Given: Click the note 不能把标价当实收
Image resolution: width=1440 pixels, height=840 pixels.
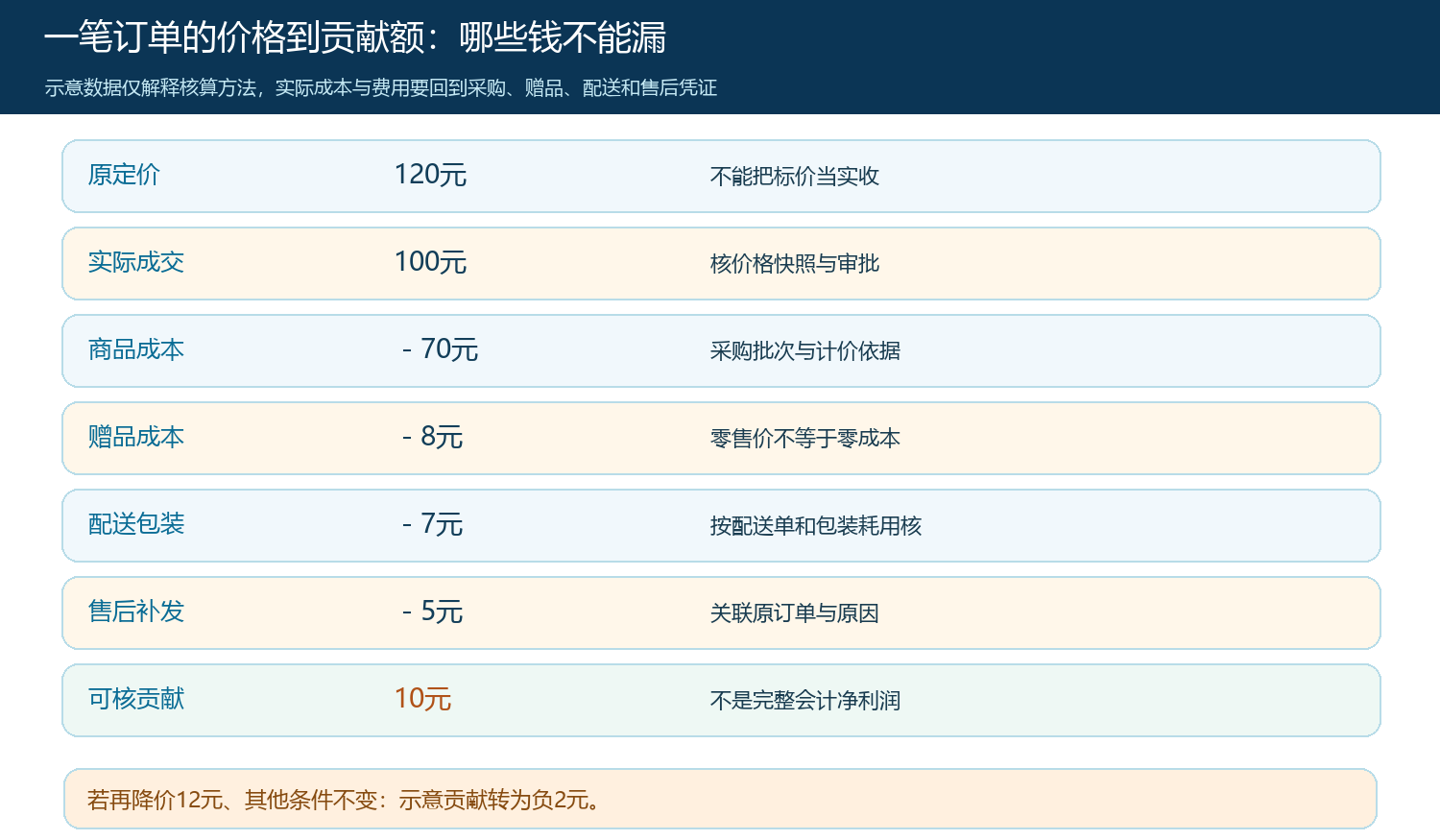Looking at the screenshot, I should click(x=795, y=177).
